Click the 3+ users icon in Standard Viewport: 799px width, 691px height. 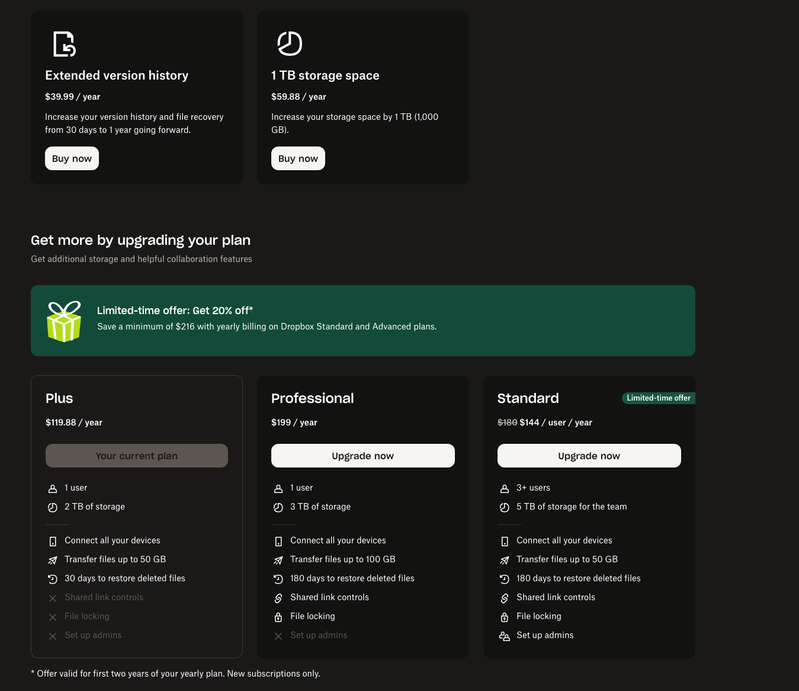click(x=505, y=488)
